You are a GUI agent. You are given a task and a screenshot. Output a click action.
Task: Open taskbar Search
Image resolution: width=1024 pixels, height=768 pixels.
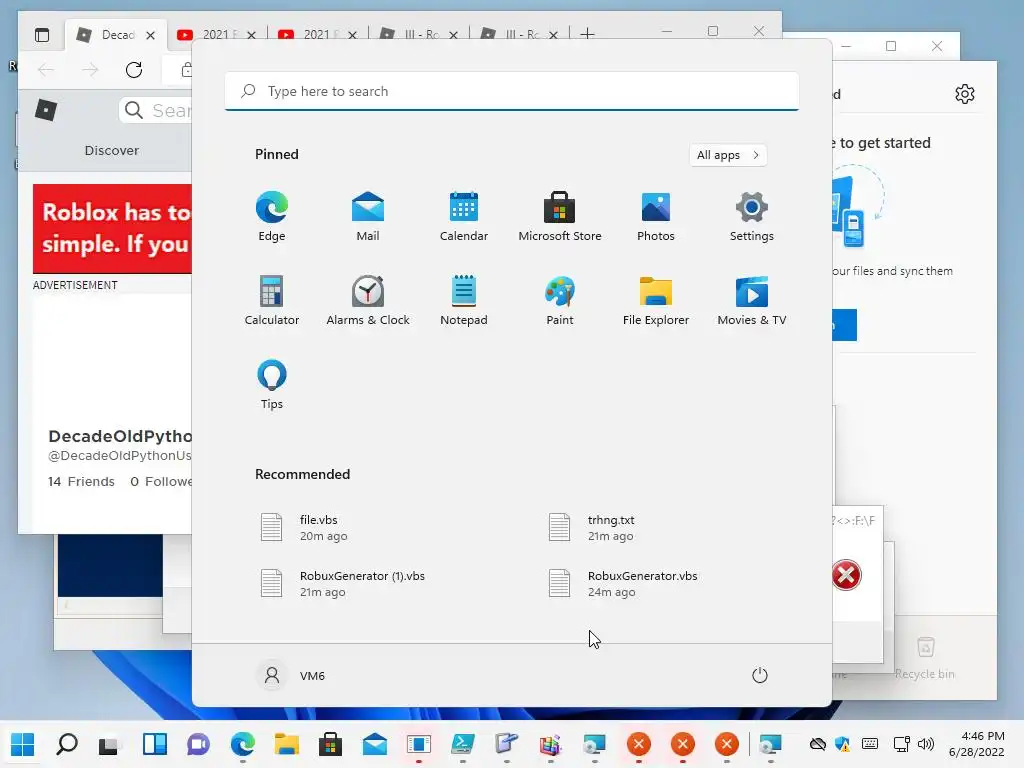pyautogui.click(x=67, y=744)
